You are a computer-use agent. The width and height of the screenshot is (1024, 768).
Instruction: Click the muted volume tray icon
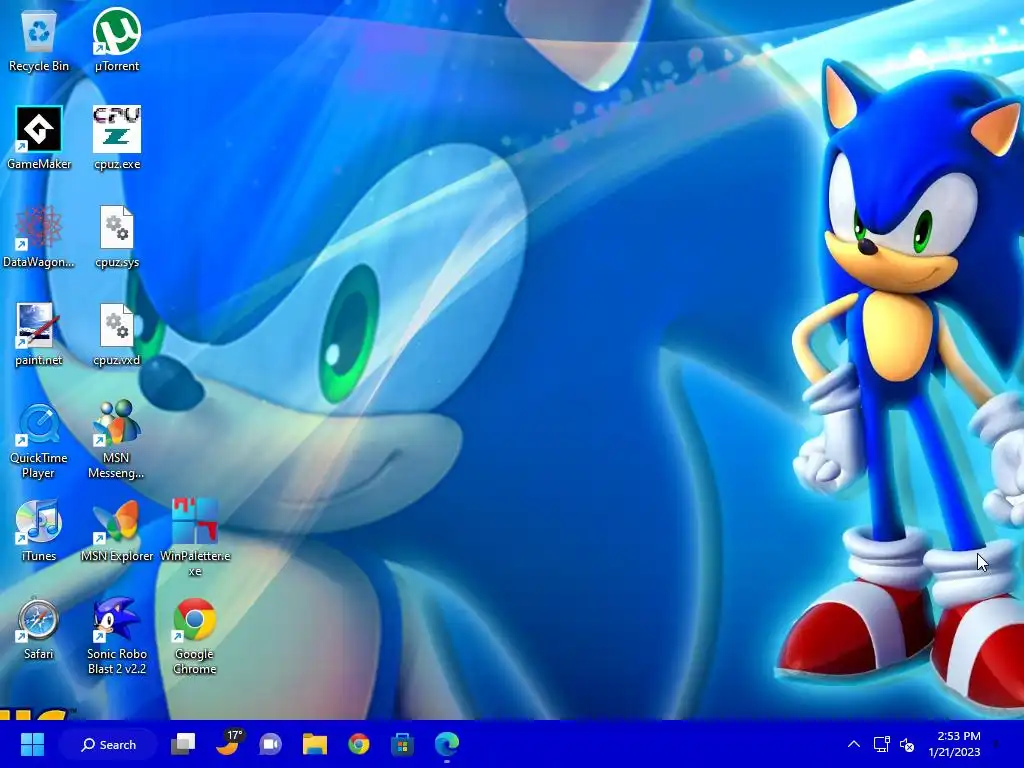pyautogui.click(x=907, y=744)
